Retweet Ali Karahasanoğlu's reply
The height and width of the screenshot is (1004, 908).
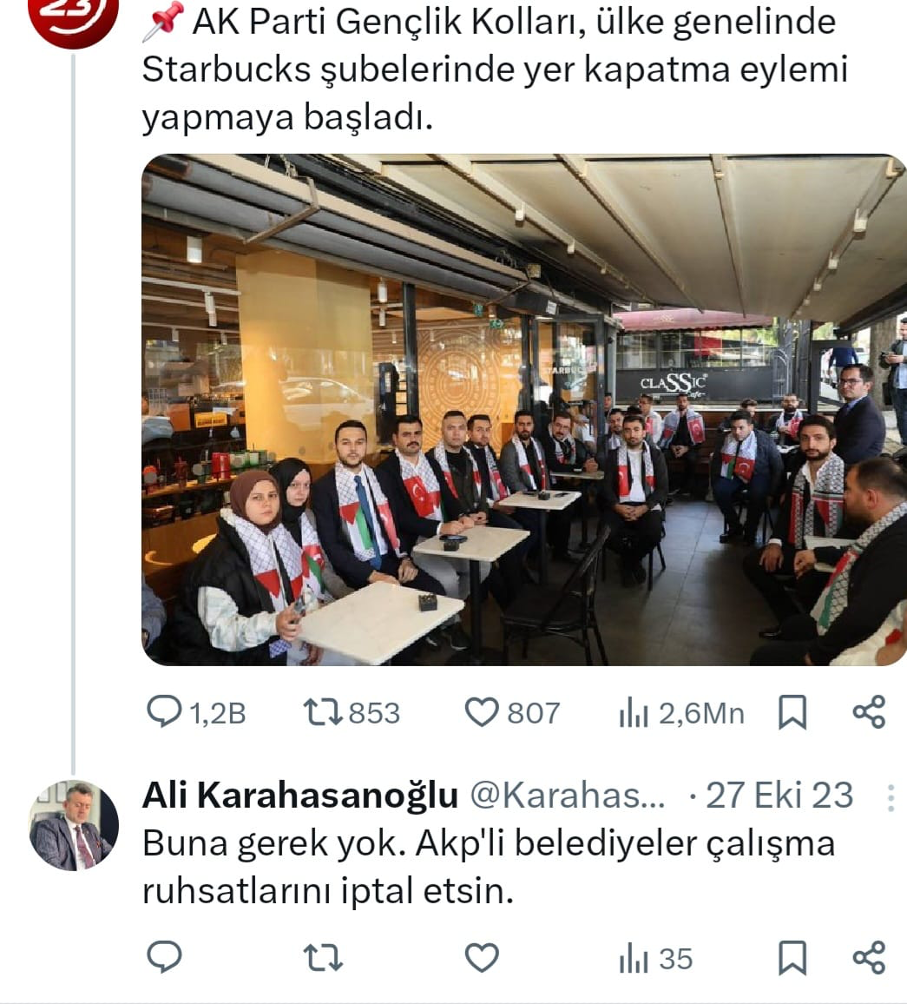tap(323, 959)
